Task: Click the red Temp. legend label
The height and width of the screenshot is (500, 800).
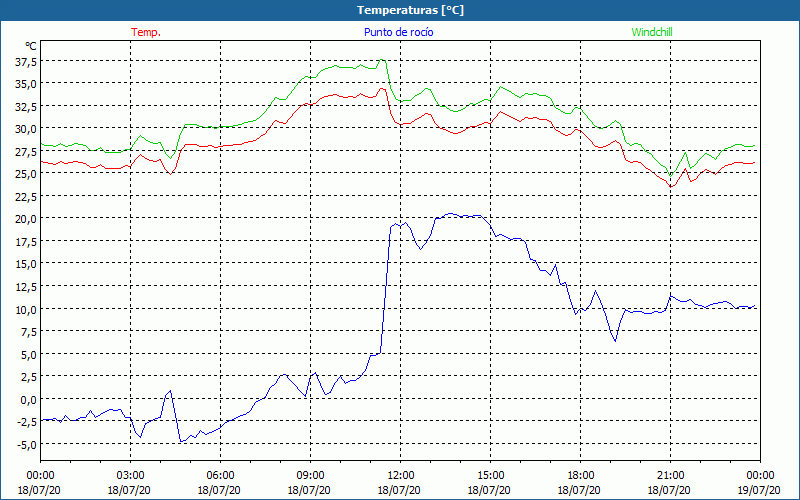Action: (146, 32)
